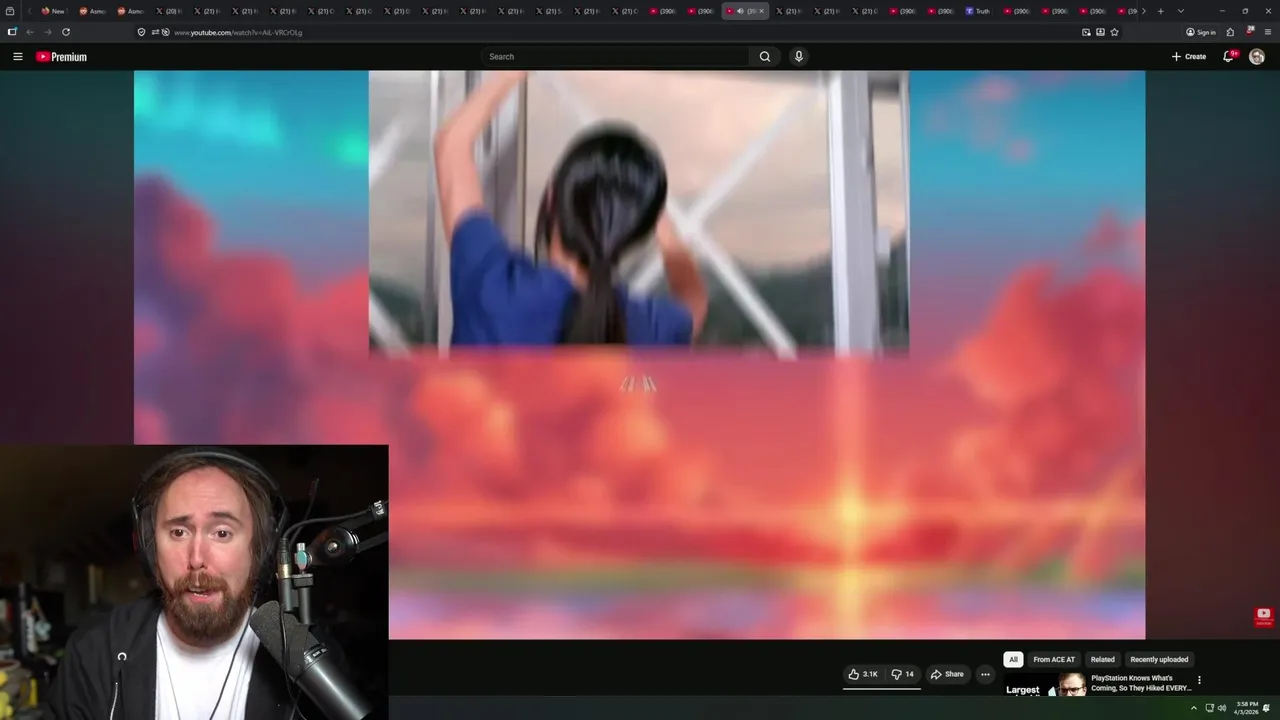Open the account avatar menu
The height and width of the screenshot is (720, 1280).
(x=1257, y=57)
